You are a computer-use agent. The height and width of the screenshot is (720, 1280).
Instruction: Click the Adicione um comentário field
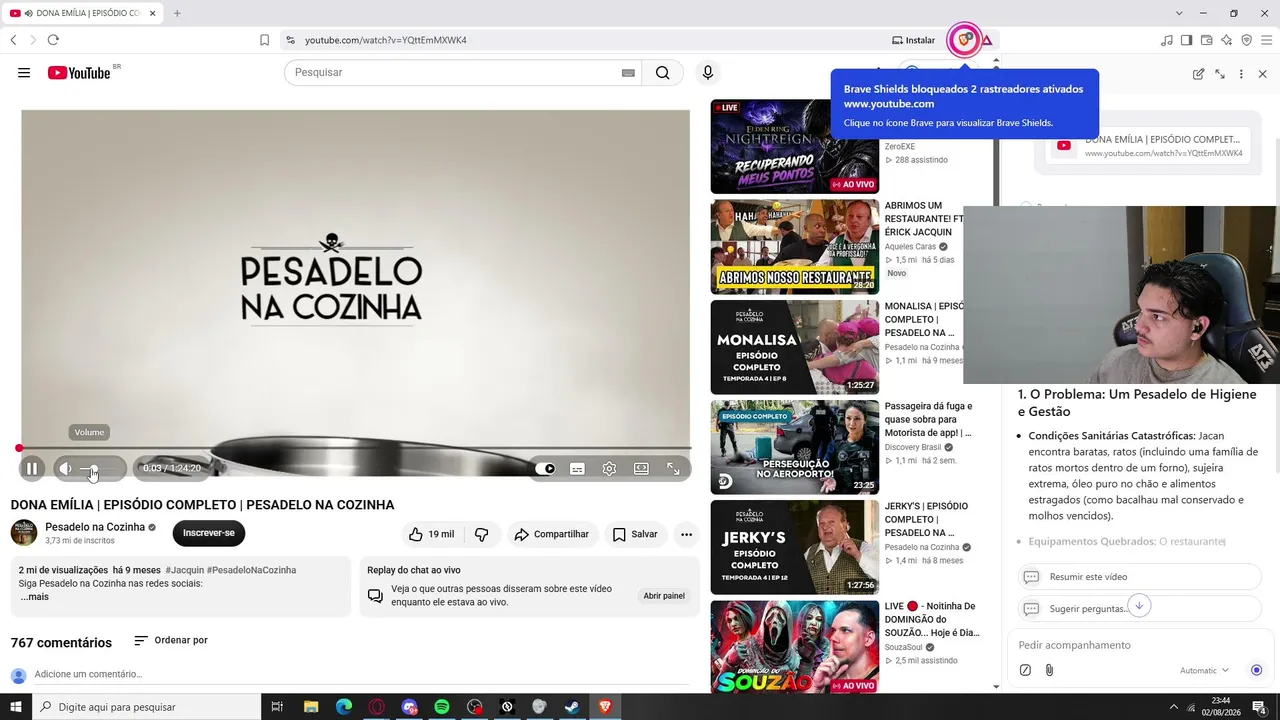360,675
